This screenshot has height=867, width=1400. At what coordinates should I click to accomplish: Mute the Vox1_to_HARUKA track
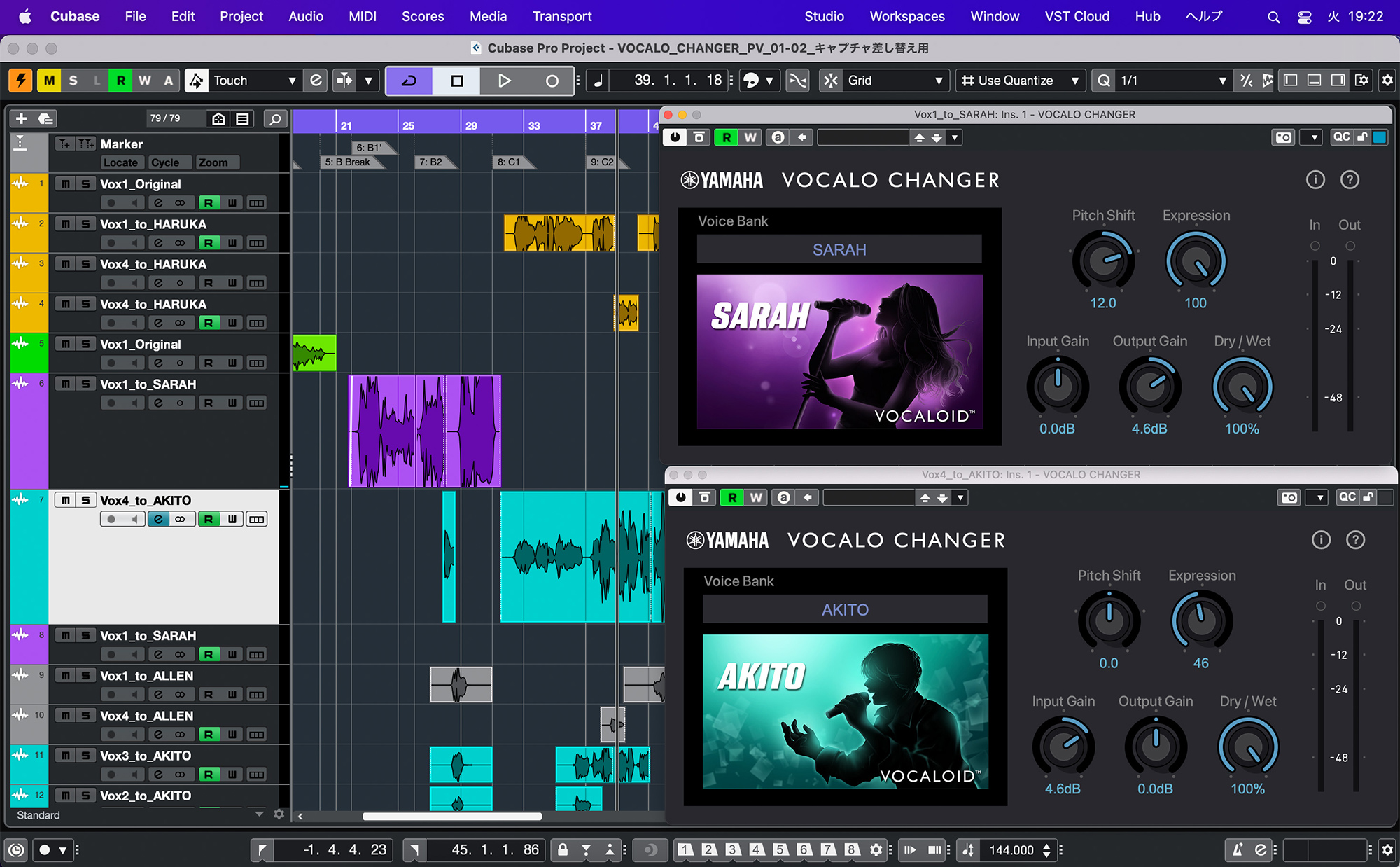65,224
